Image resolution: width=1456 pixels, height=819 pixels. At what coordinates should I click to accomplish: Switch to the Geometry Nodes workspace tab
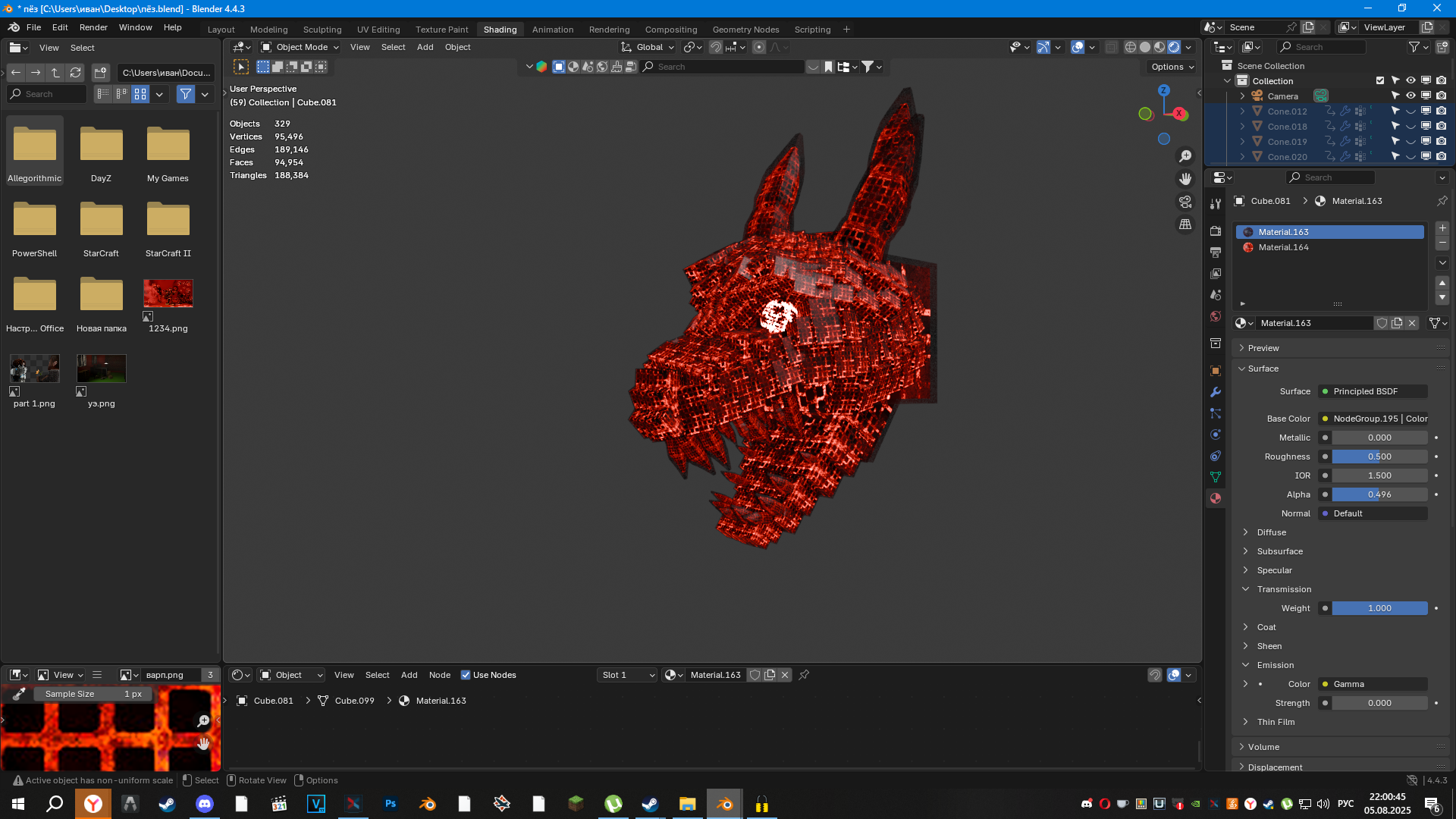745,30
